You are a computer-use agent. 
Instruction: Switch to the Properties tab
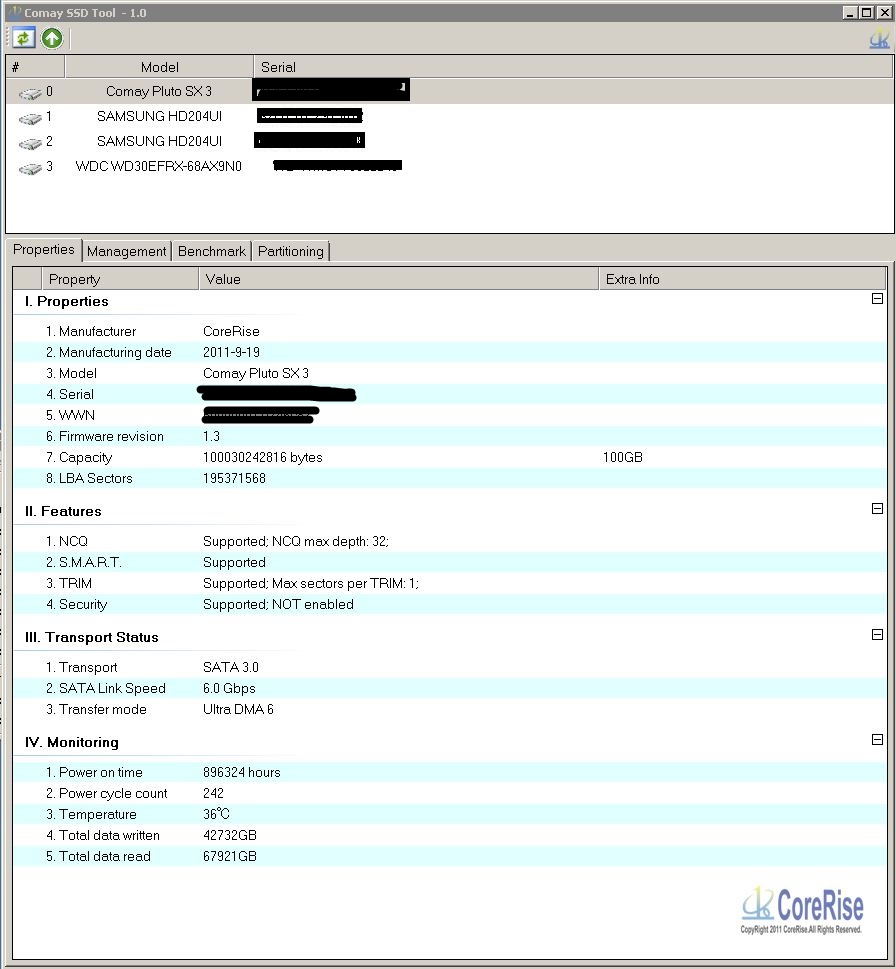44,250
